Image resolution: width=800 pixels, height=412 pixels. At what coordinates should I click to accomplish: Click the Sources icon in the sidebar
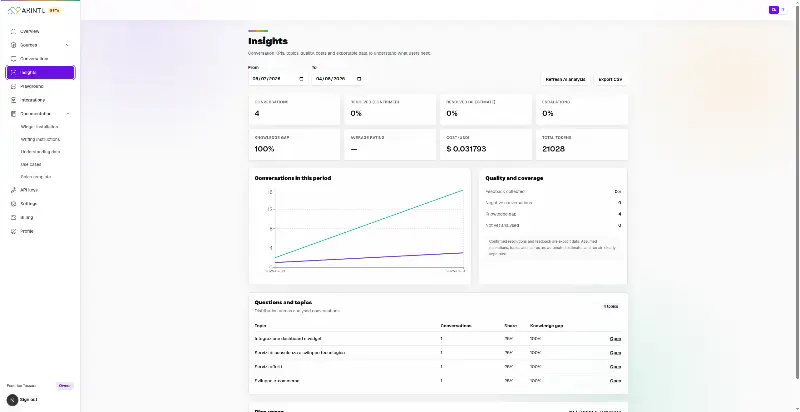pyautogui.click(x=14, y=45)
